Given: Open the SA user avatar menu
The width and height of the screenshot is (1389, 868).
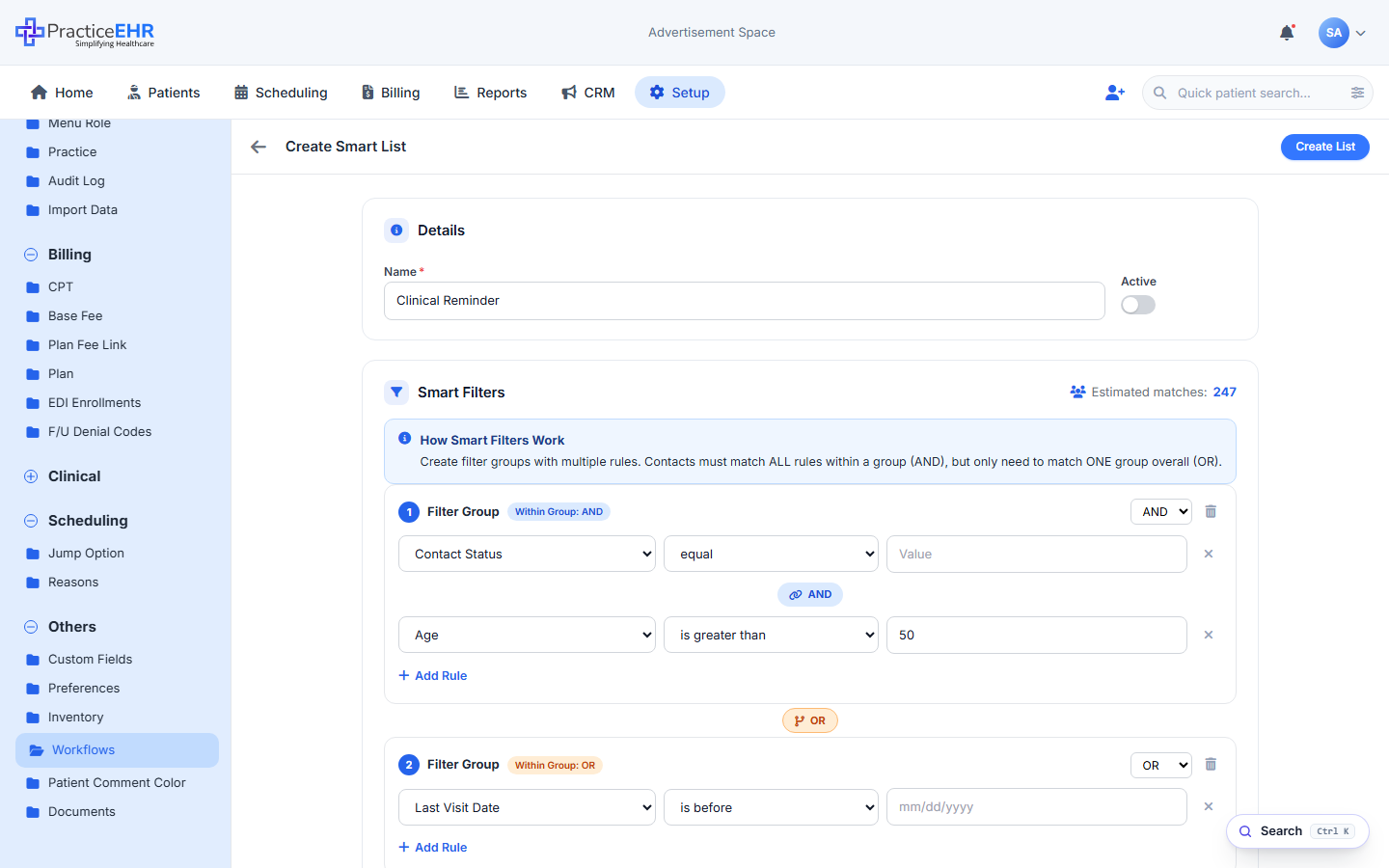Looking at the screenshot, I should pyautogui.click(x=1342, y=33).
